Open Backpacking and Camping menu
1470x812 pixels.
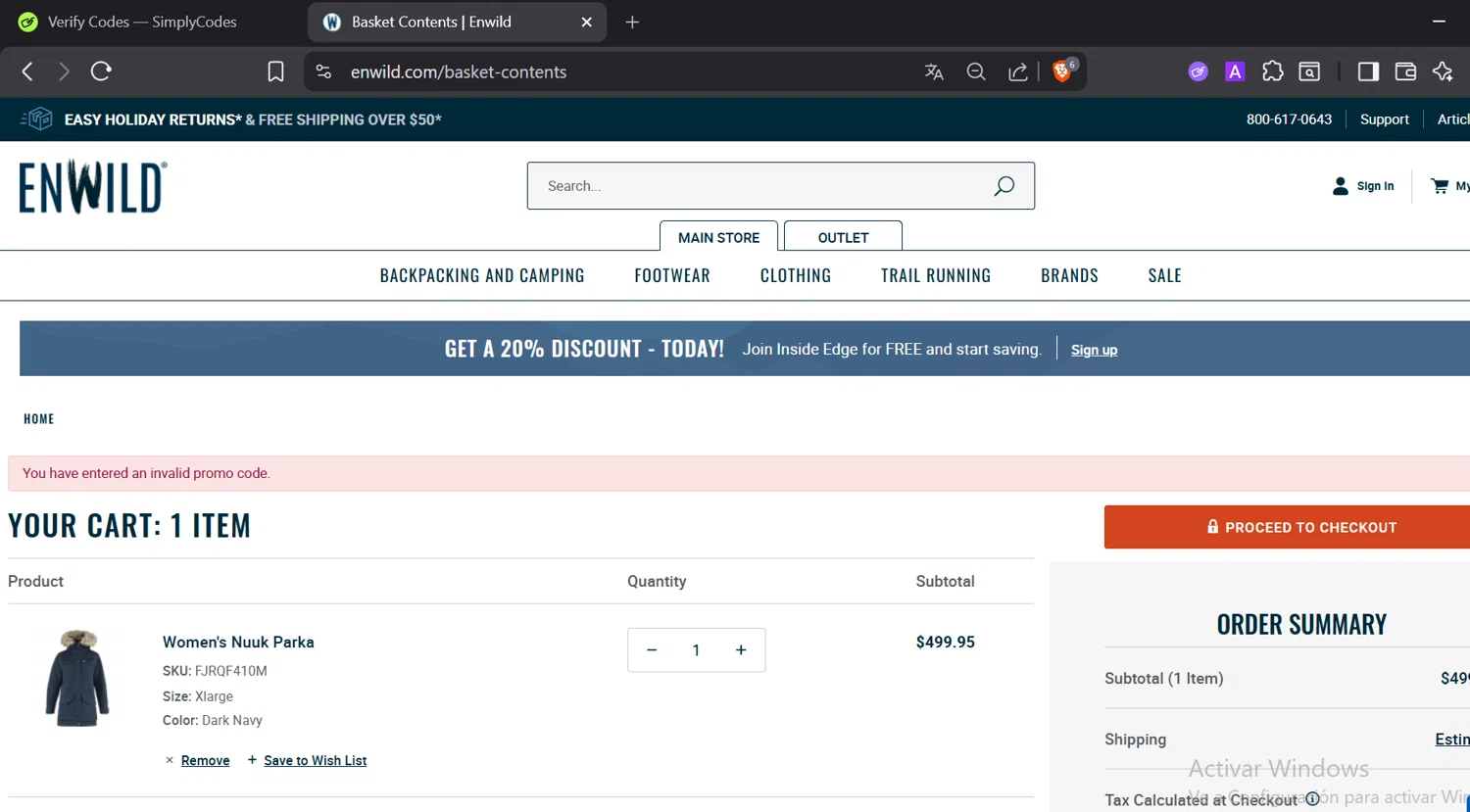pyautogui.click(x=482, y=275)
